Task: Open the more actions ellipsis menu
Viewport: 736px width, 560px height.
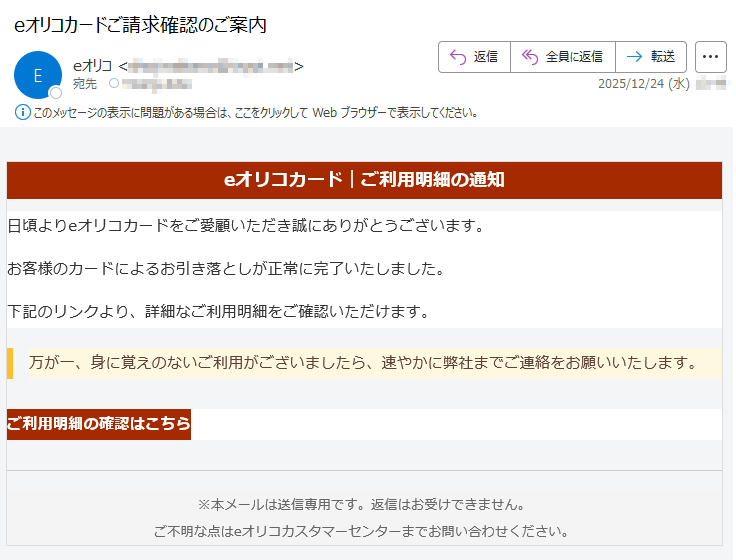Action: point(710,57)
